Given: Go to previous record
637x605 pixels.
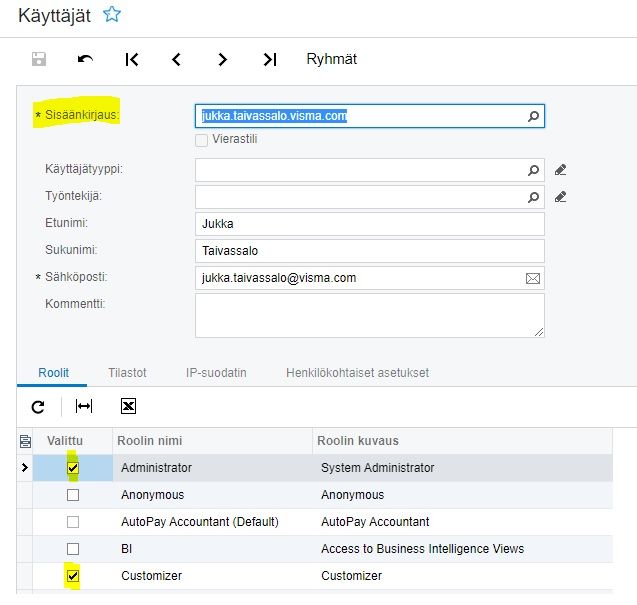Looking at the screenshot, I should [177, 59].
